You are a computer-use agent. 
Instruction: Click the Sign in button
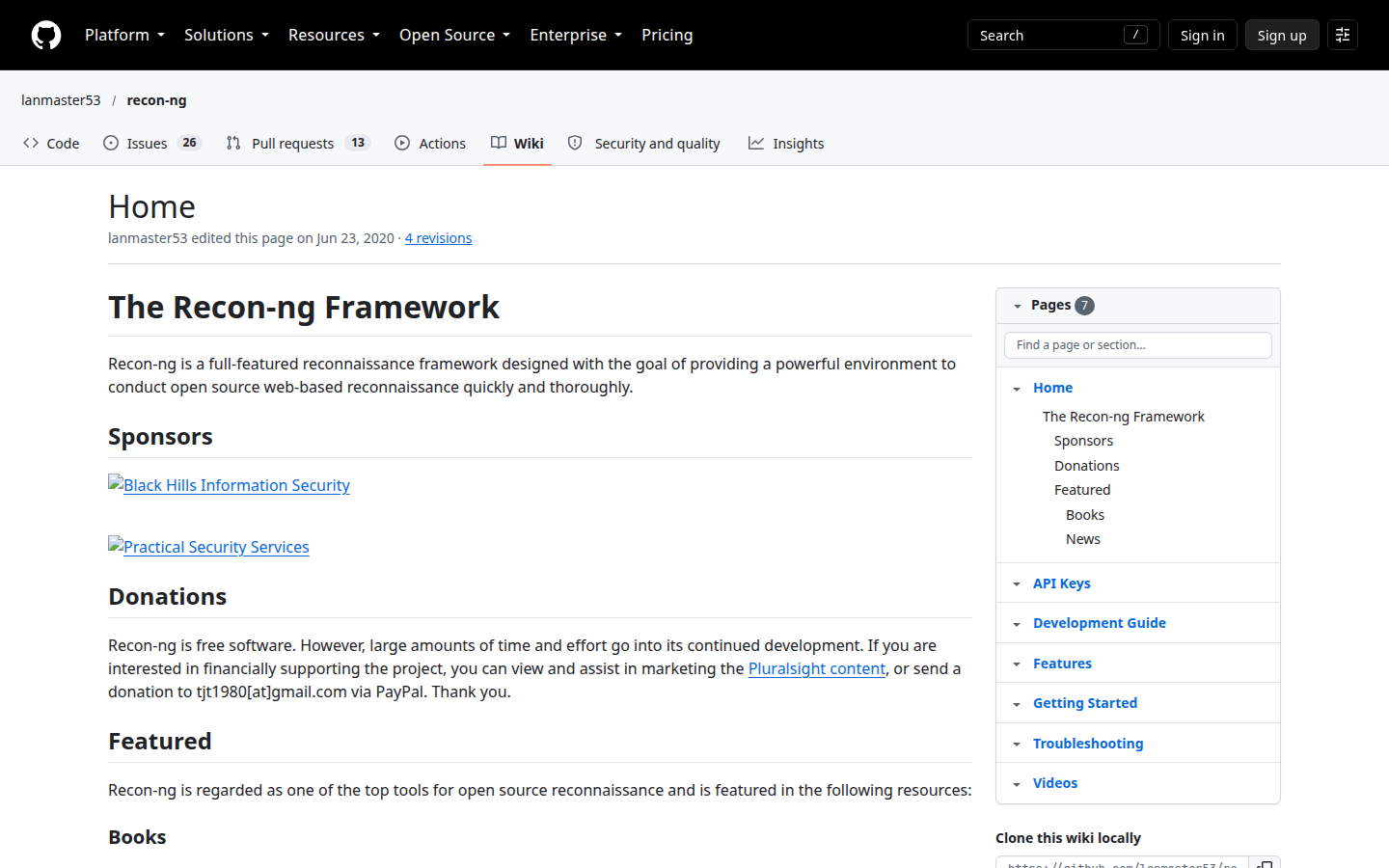coord(1202,35)
